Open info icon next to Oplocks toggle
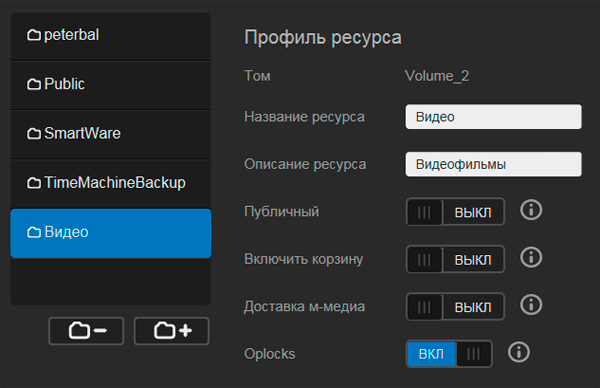The width and height of the screenshot is (600, 388). coord(519,352)
